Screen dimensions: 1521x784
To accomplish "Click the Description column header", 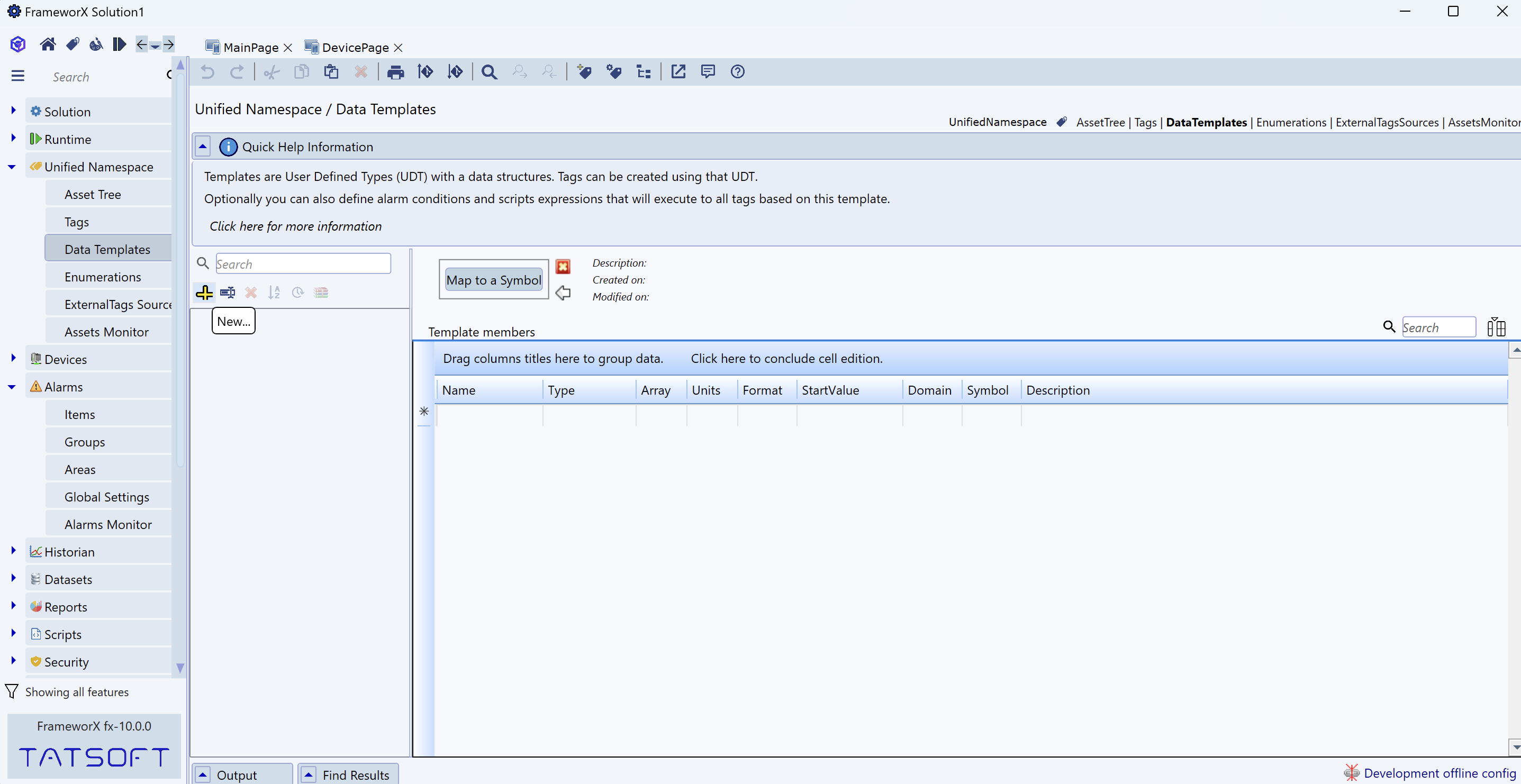I will point(1264,390).
